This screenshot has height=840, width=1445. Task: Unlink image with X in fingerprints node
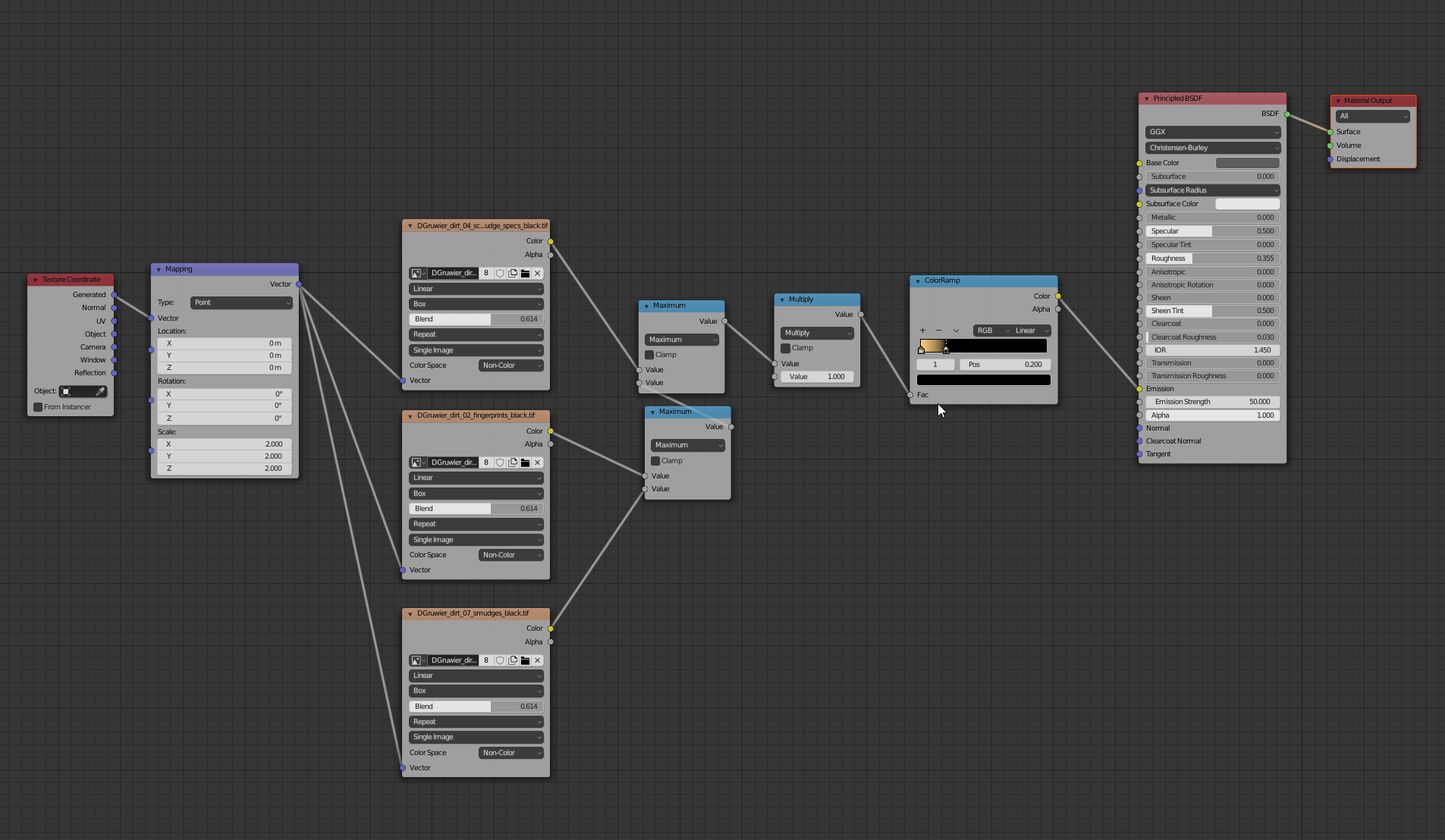[538, 462]
